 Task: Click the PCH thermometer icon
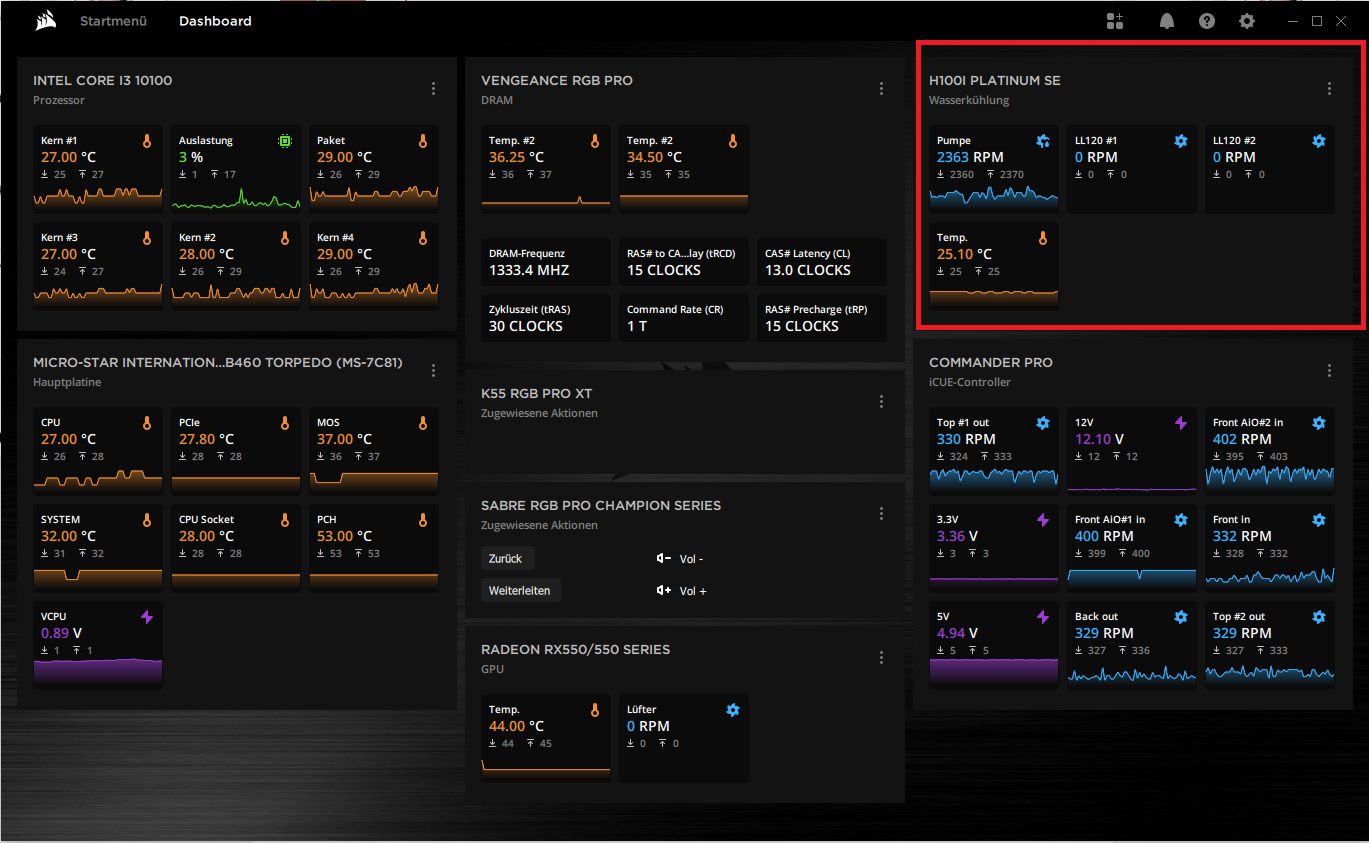pyautogui.click(x=423, y=520)
